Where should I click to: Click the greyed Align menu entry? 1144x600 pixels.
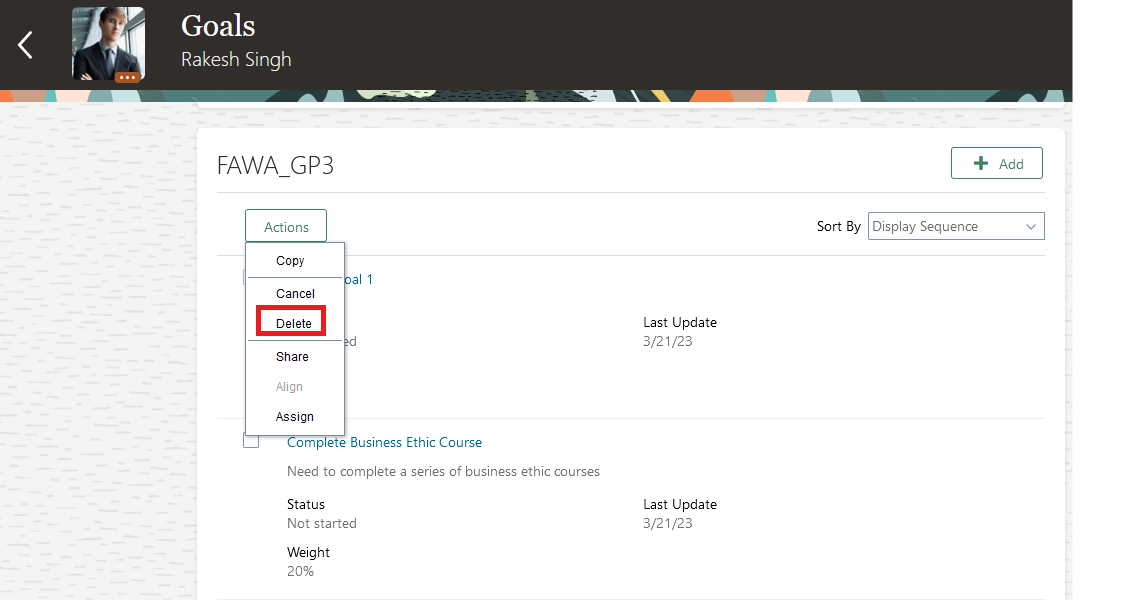click(289, 387)
